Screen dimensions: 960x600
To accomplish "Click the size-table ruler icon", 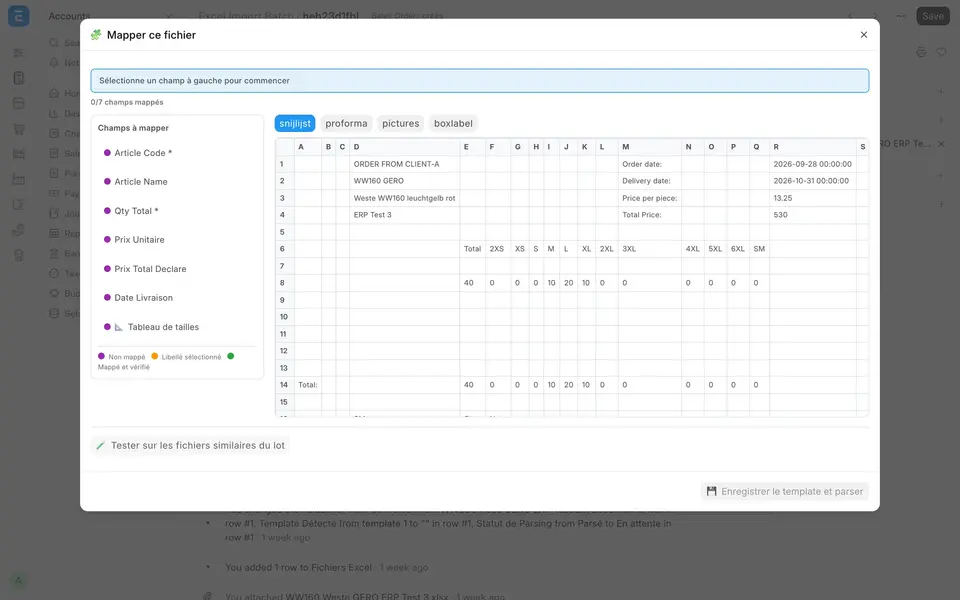I will point(119,327).
